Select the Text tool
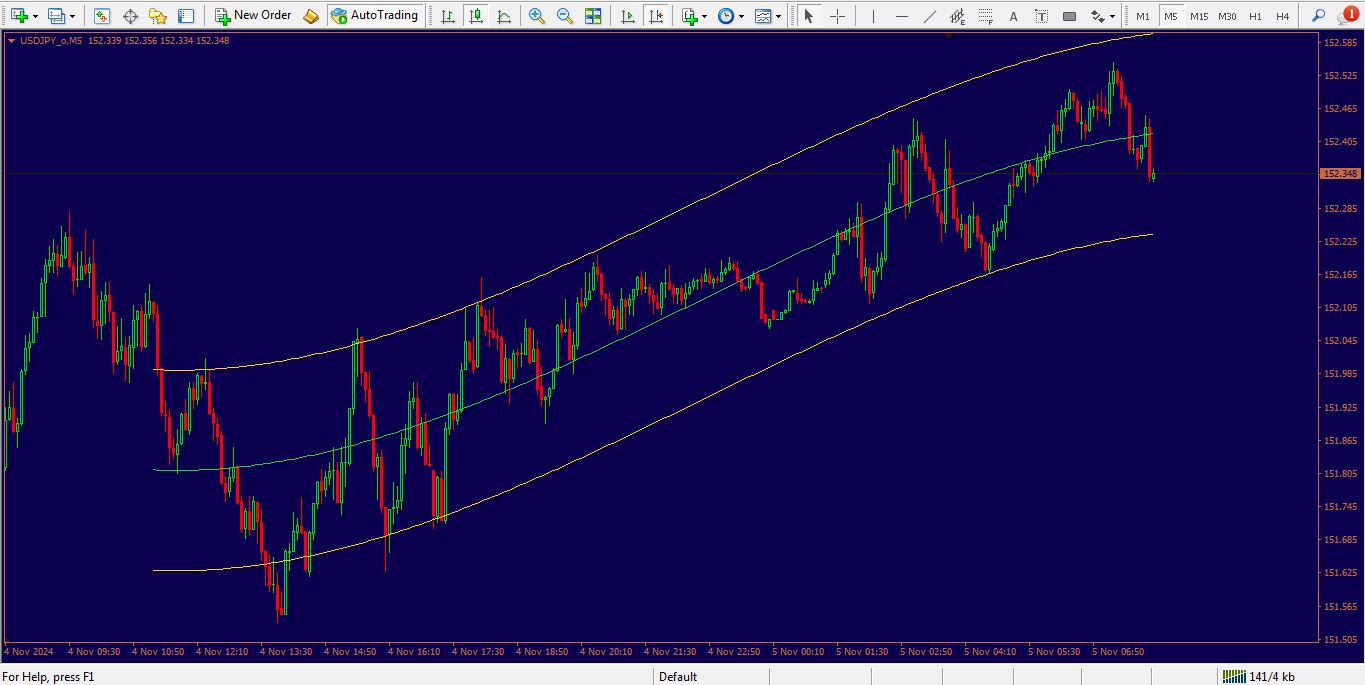This screenshot has height=685, width=1365. pyautogui.click(x=1013, y=16)
